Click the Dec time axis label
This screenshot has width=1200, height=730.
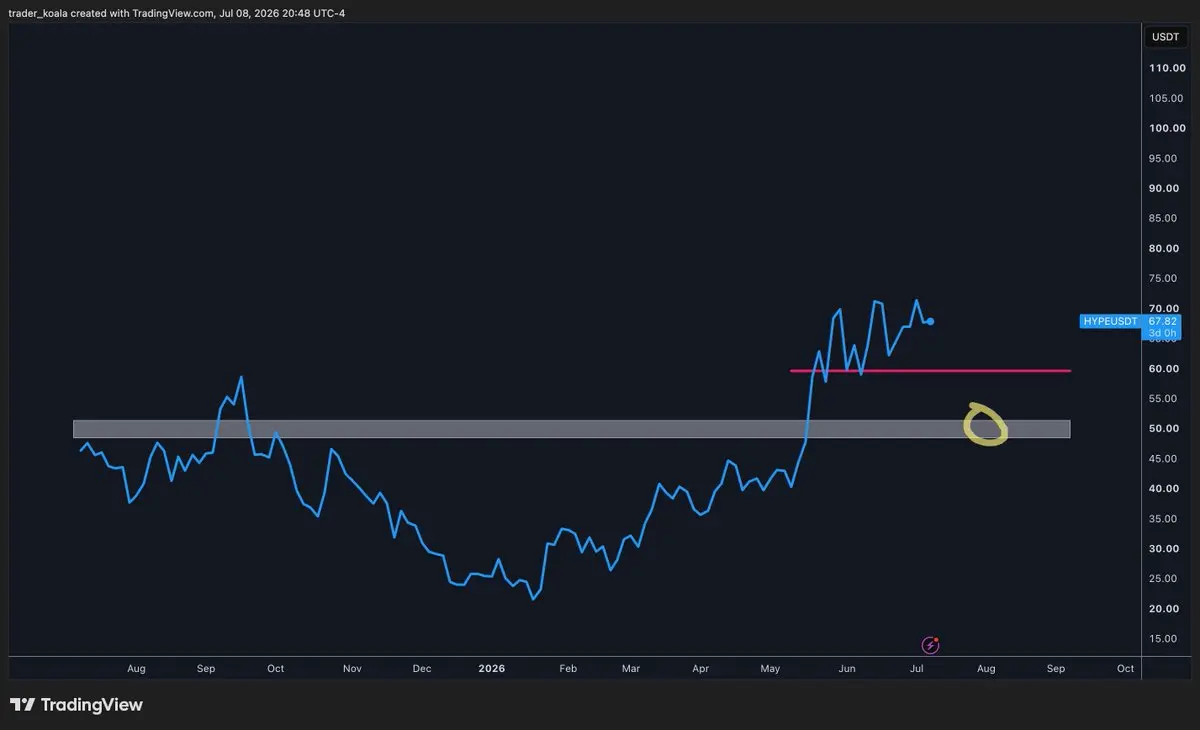point(421,668)
